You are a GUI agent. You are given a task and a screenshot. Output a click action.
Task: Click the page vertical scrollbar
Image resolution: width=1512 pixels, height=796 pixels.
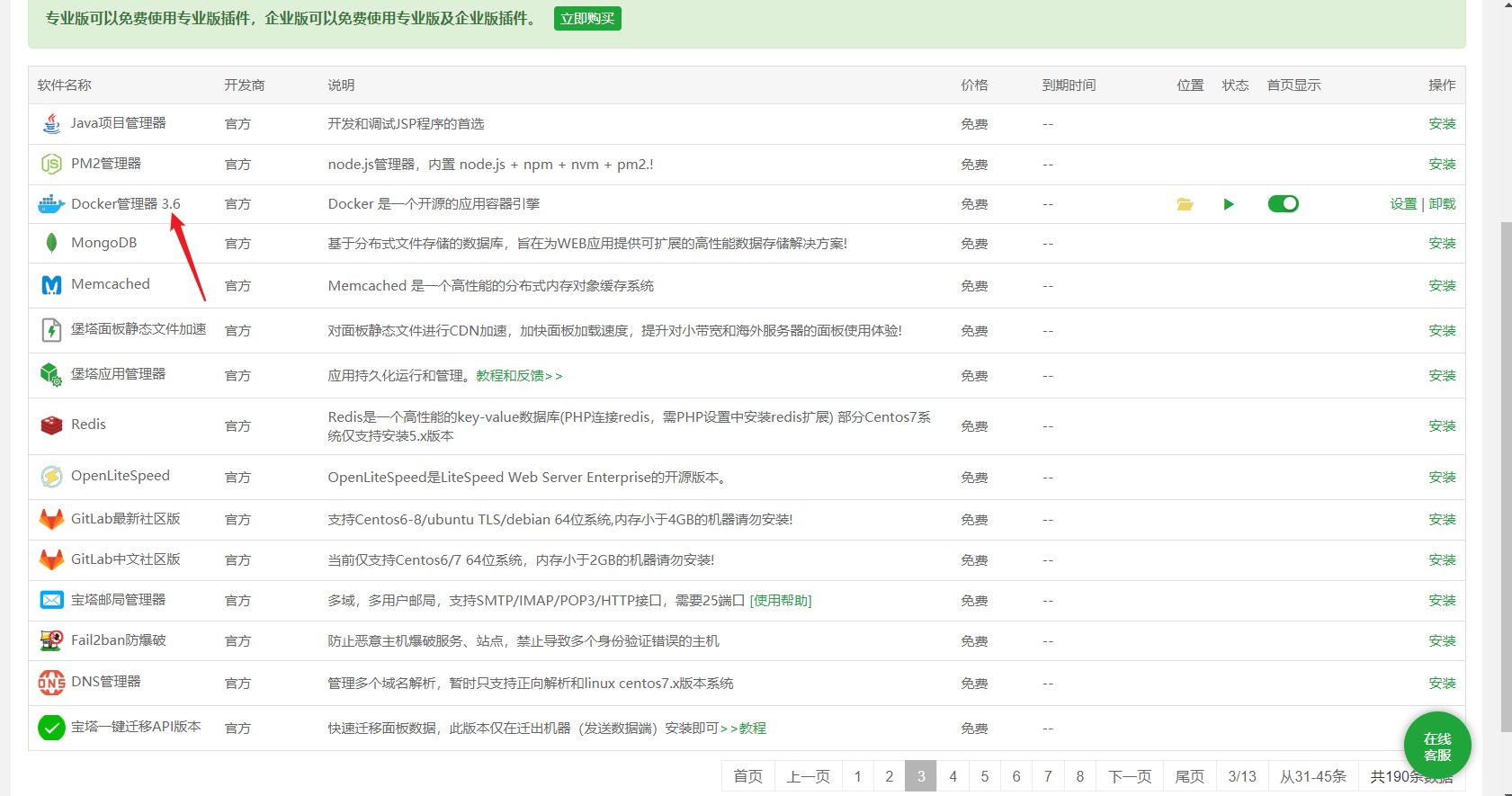1507,477
